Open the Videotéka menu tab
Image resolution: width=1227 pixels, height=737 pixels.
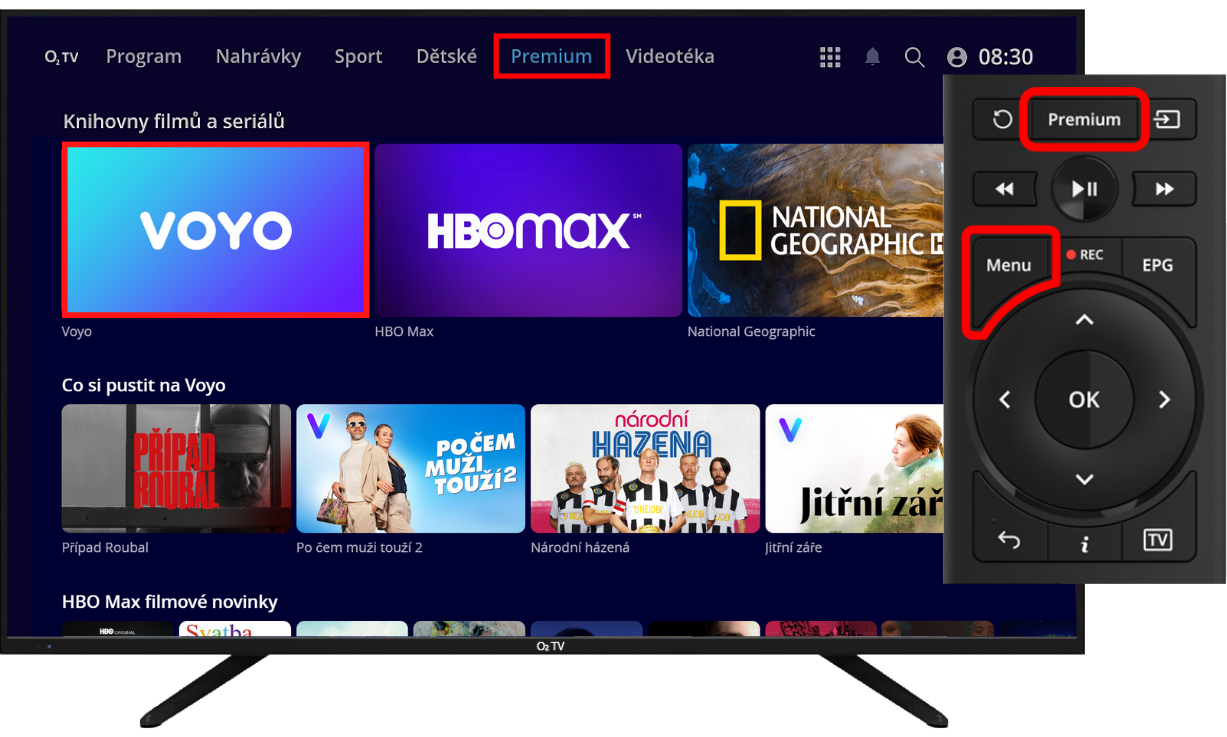[x=669, y=56]
